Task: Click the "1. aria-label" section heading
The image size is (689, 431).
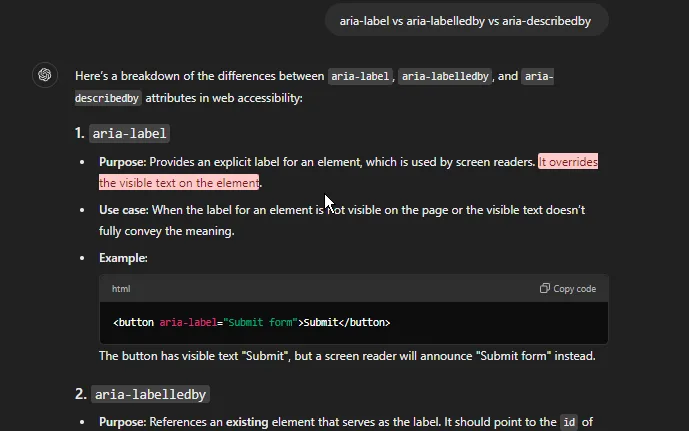Action: click(x=121, y=133)
